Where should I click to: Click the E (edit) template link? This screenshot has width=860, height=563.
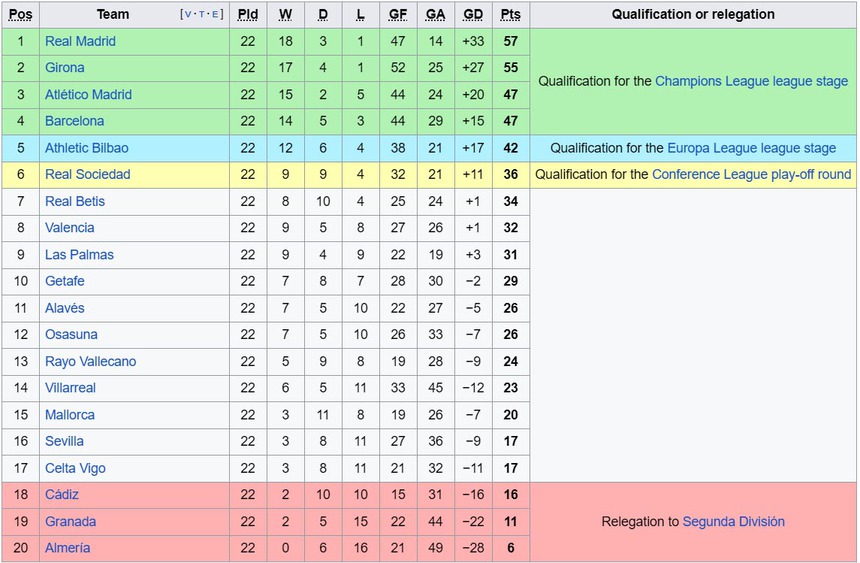pyautogui.click(x=214, y=15)
